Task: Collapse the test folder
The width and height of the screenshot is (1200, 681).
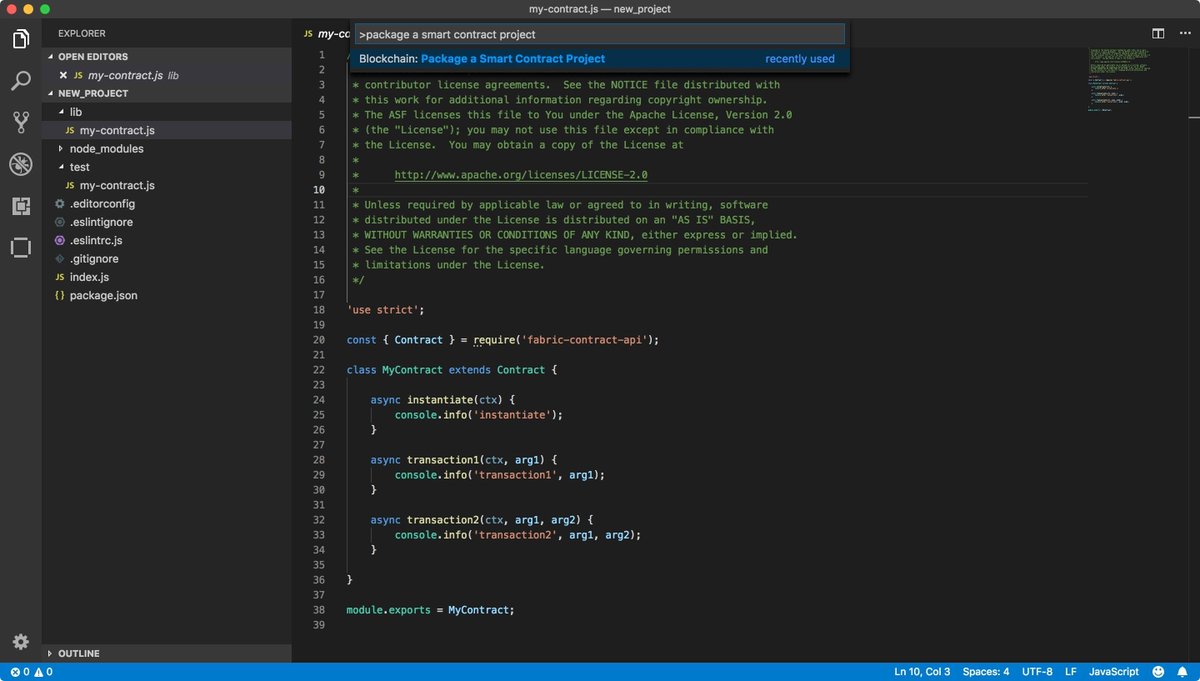Action: click(79, 167)
